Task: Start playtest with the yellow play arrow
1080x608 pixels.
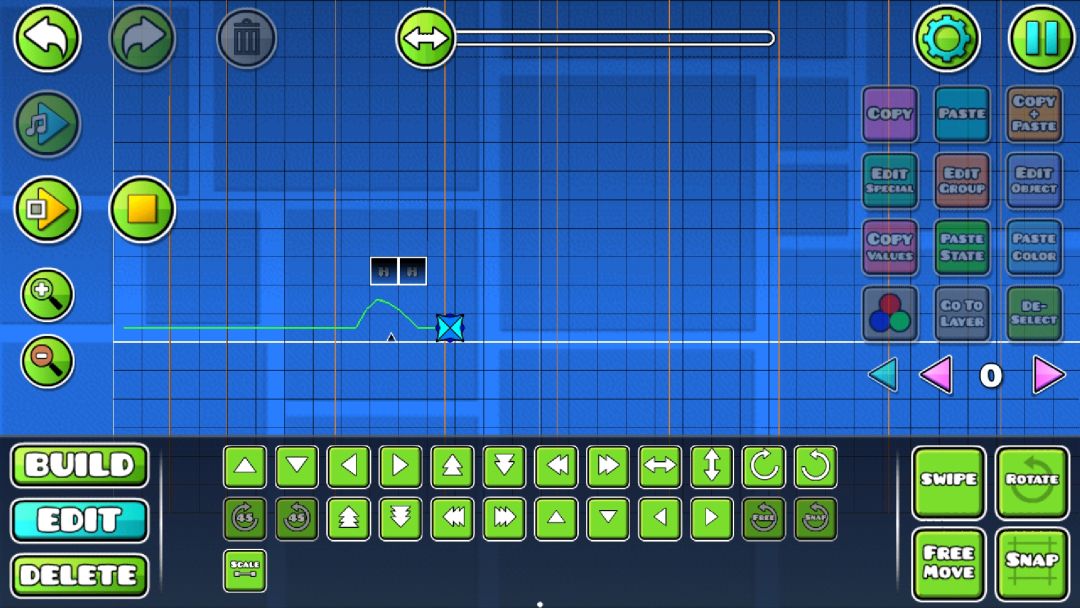Action: tap(47, 209)
